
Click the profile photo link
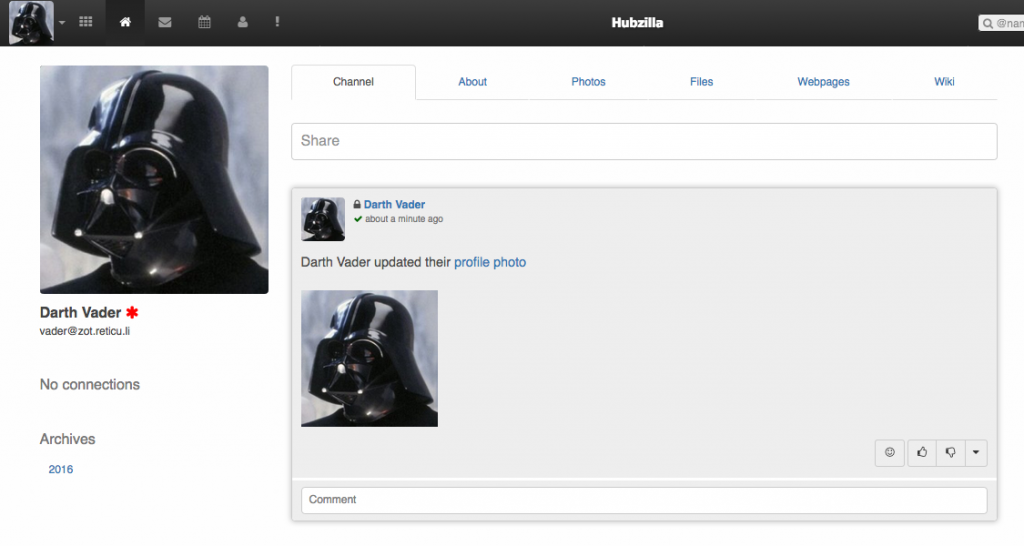[490, 262]
